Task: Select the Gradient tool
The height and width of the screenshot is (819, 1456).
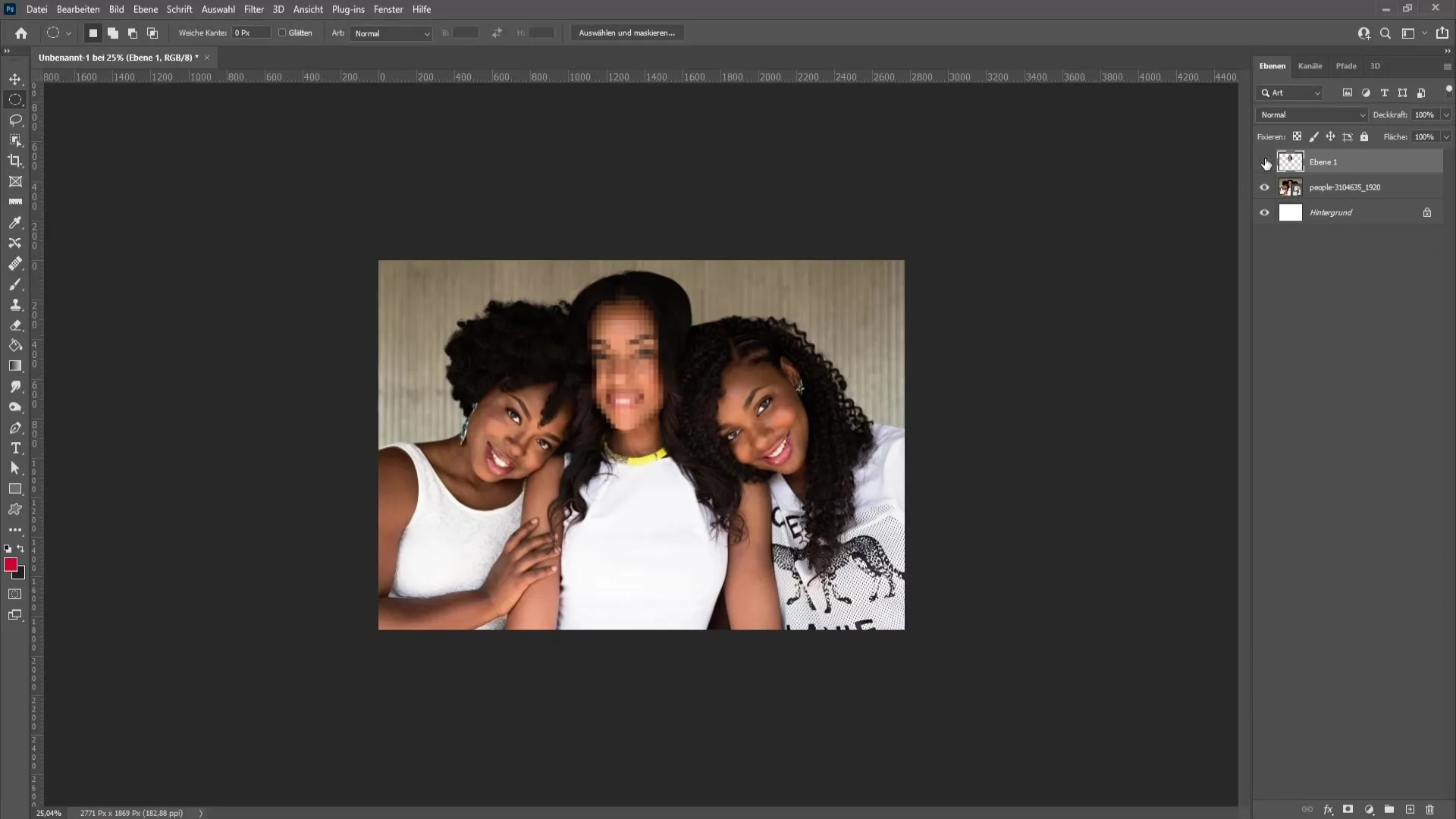Action: (x=15, y=365)
